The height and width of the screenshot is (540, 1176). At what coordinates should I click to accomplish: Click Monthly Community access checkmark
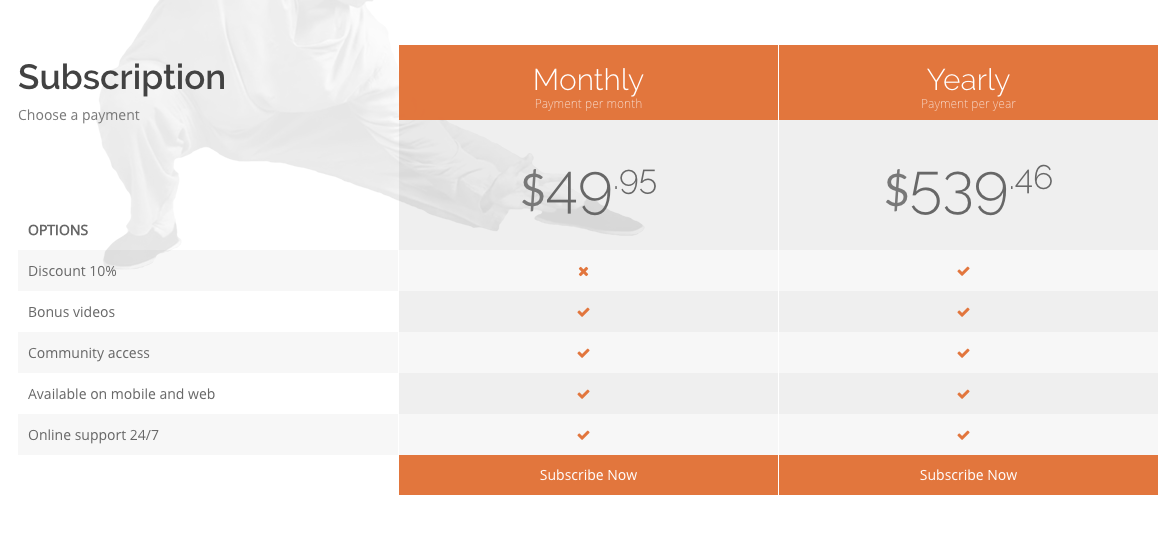click(x=584, y=353)
